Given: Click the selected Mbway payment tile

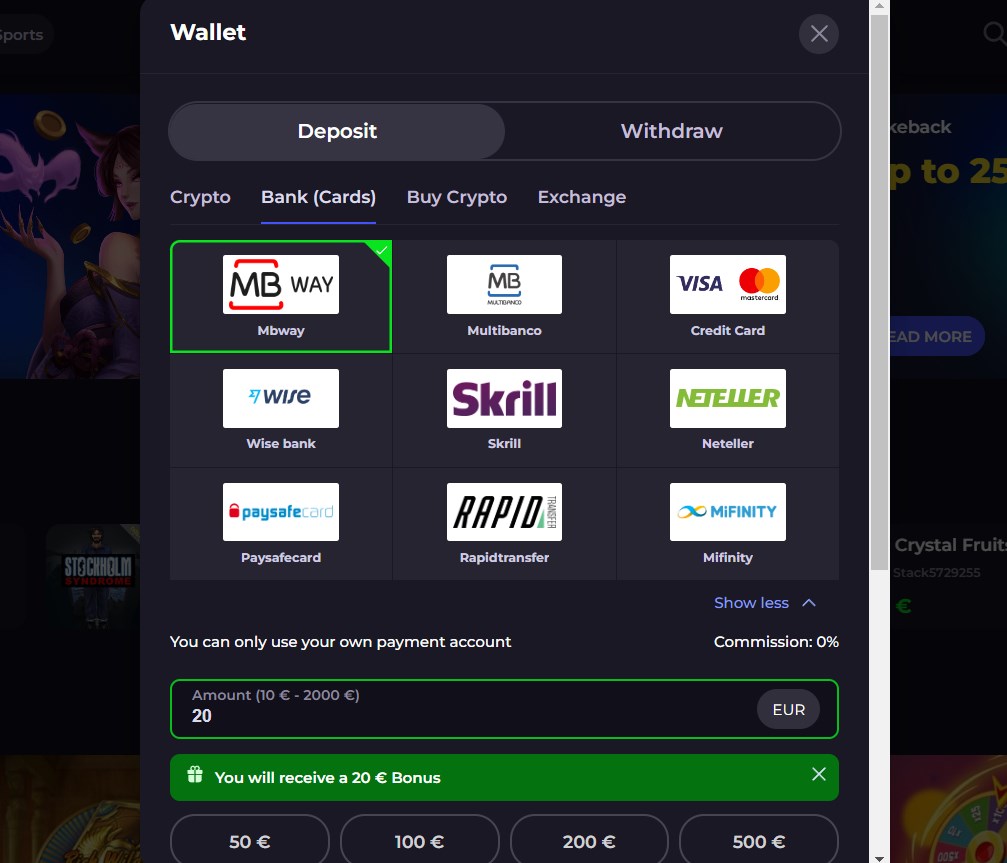Looking at the screenshot, I should point(281,297).
